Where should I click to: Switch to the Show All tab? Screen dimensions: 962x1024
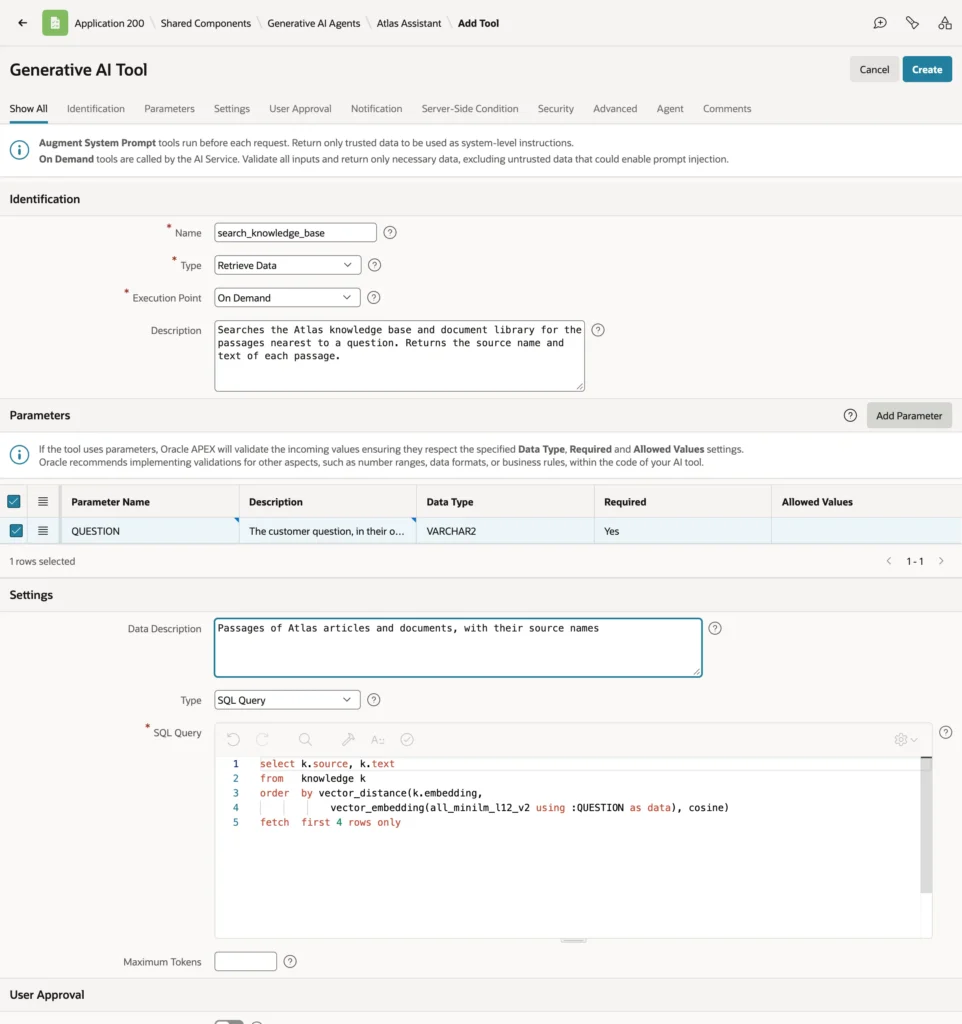29,108
